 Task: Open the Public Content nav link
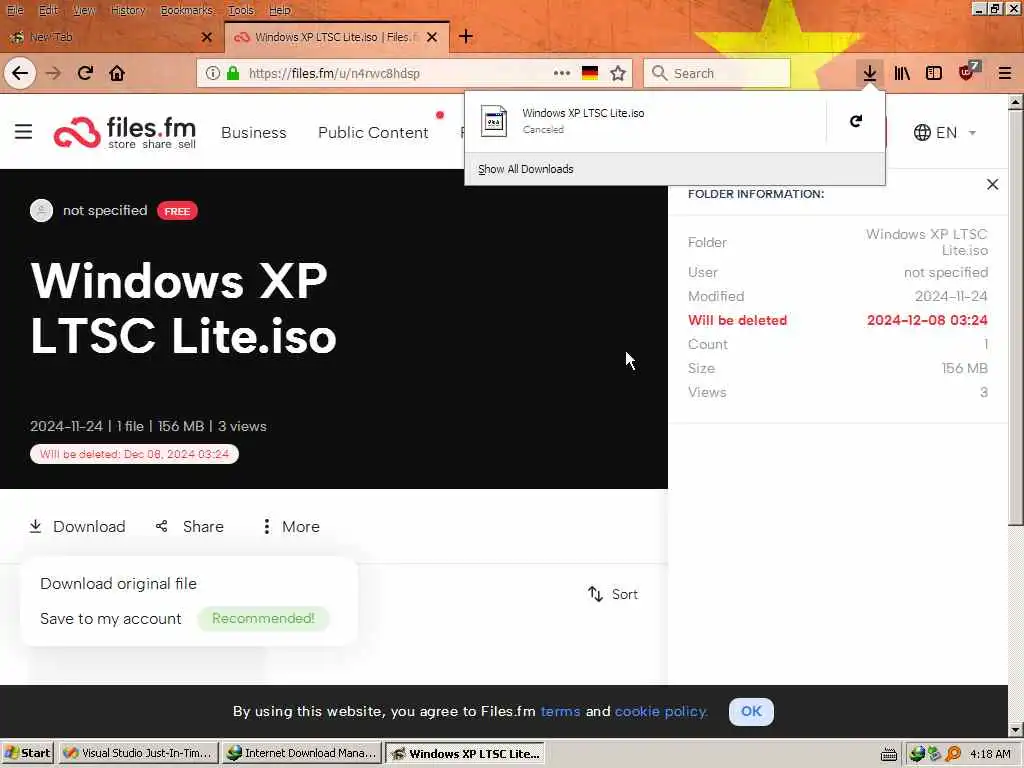click(373, 133)
